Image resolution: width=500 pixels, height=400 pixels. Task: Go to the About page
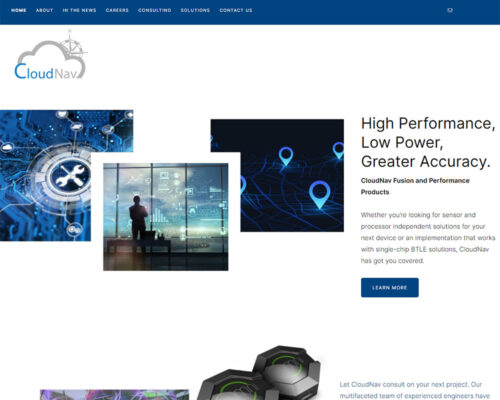click(45, 10)
